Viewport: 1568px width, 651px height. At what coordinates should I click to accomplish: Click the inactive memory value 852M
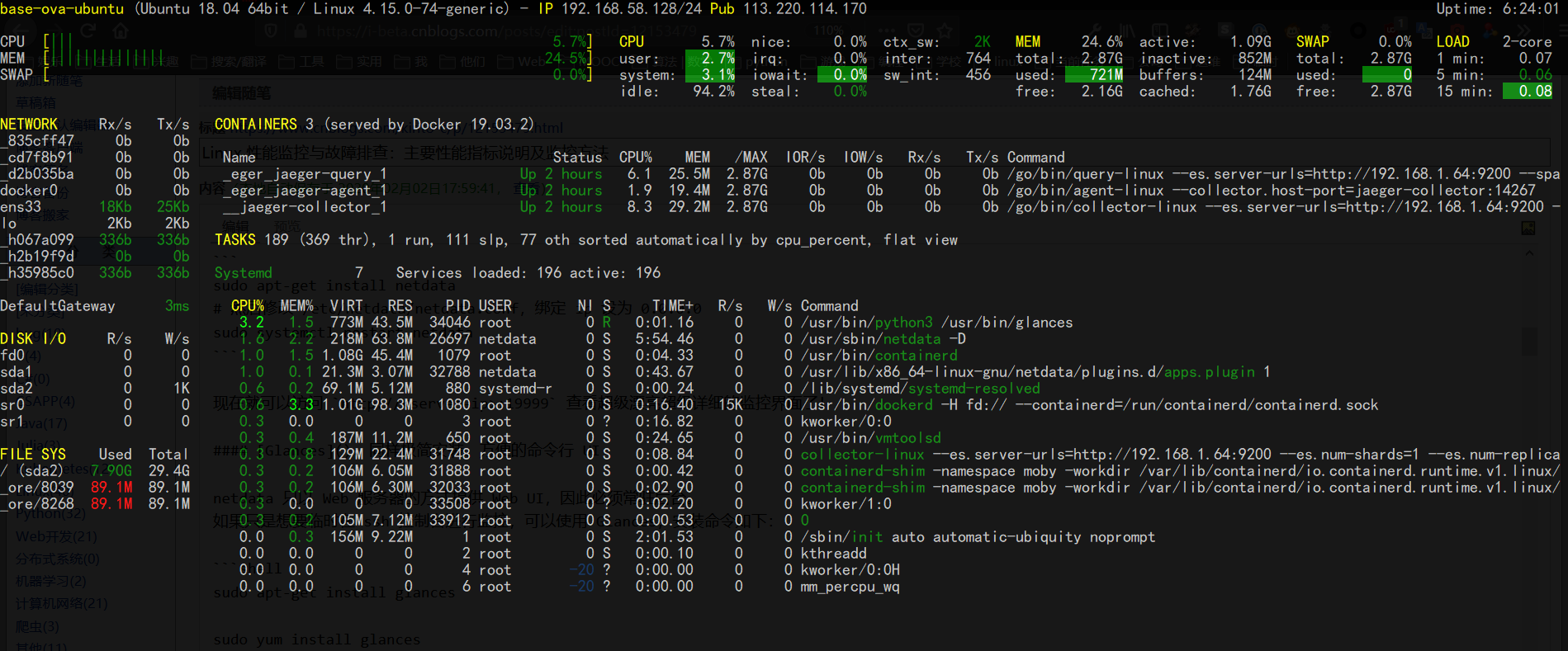tap(1254, 59)
